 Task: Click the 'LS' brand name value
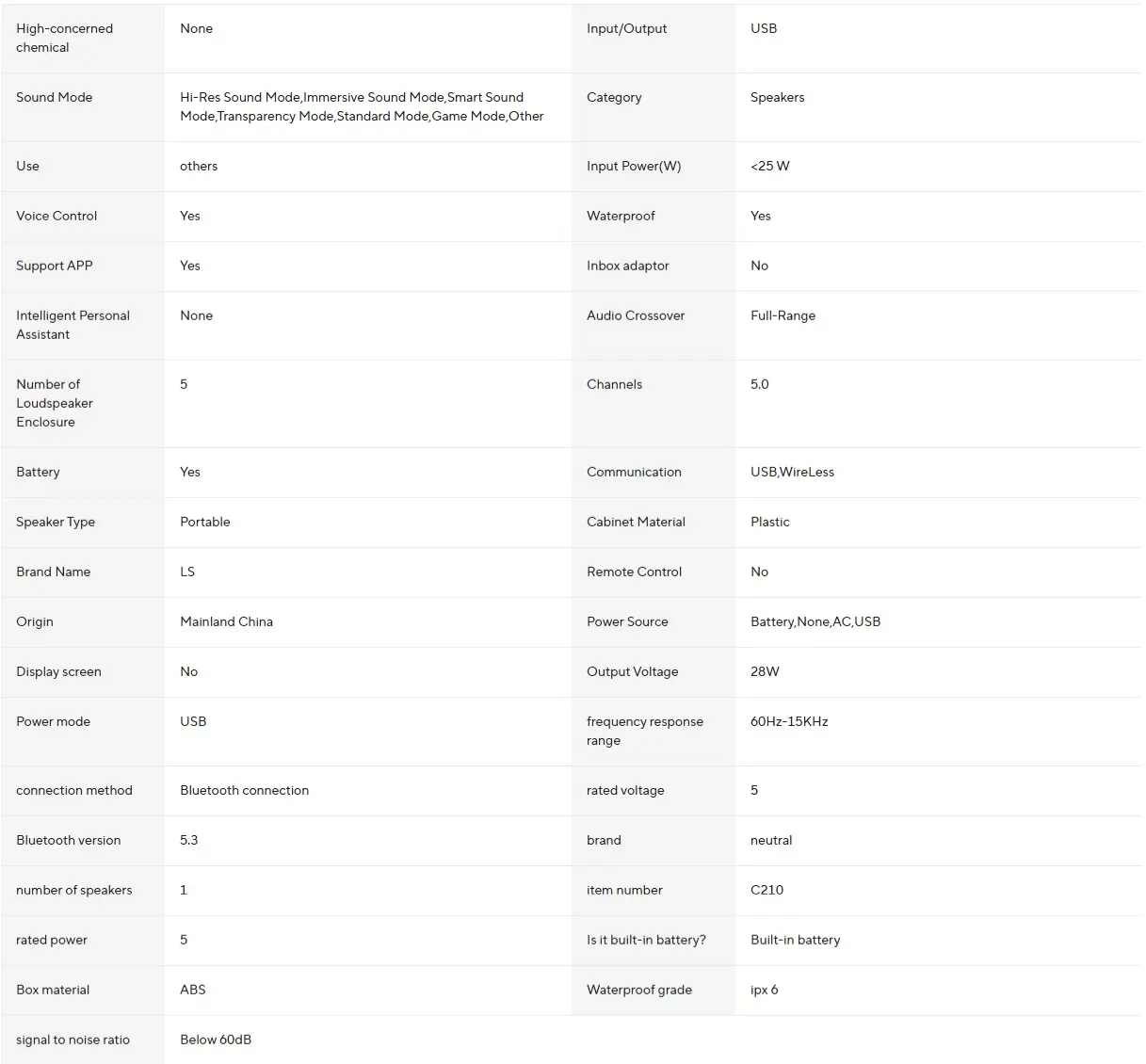point(187,572)
